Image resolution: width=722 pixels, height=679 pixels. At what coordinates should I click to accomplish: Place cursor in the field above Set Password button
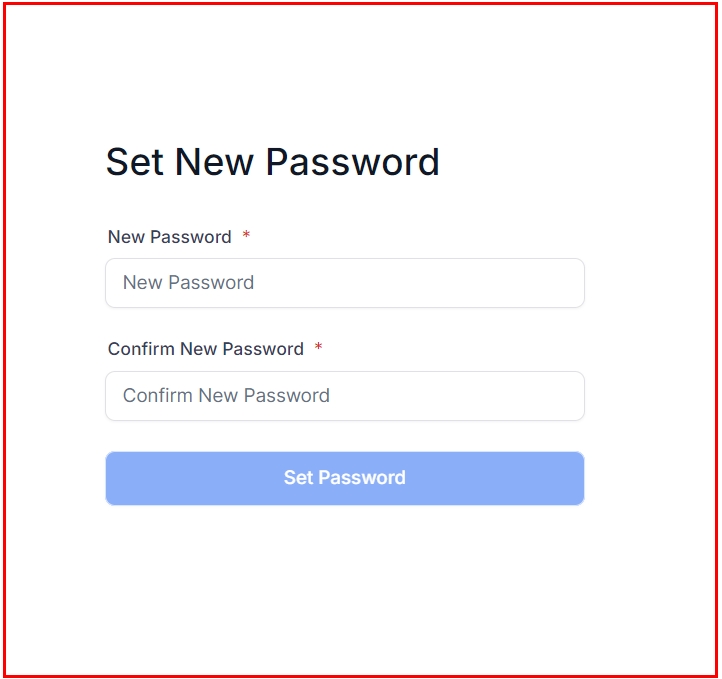(x=344, y=396)
